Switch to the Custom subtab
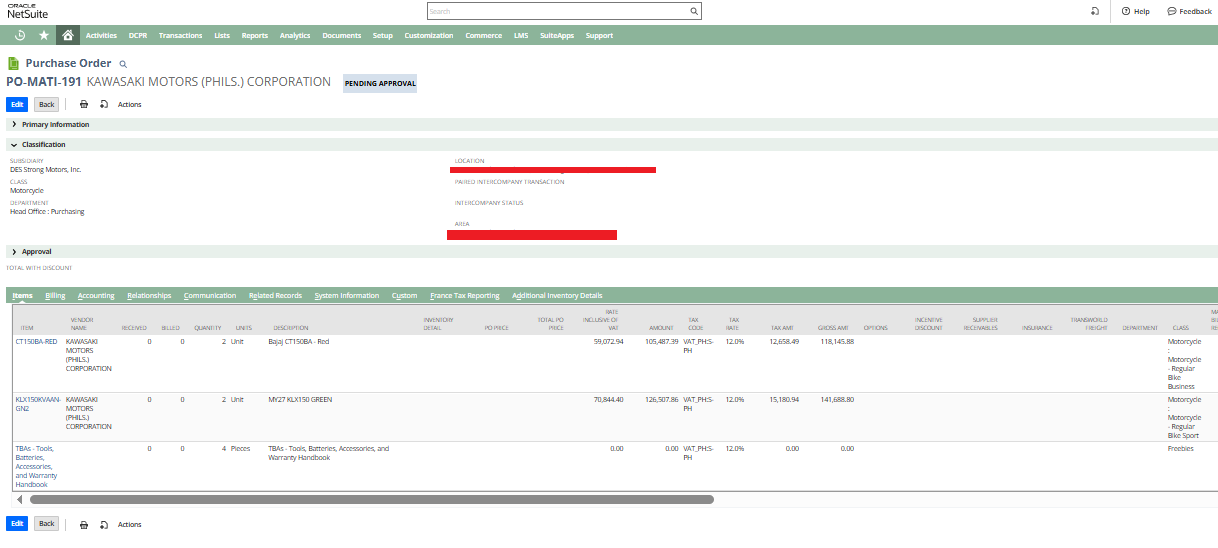The image size is (1218, 548). click(405, 296)
